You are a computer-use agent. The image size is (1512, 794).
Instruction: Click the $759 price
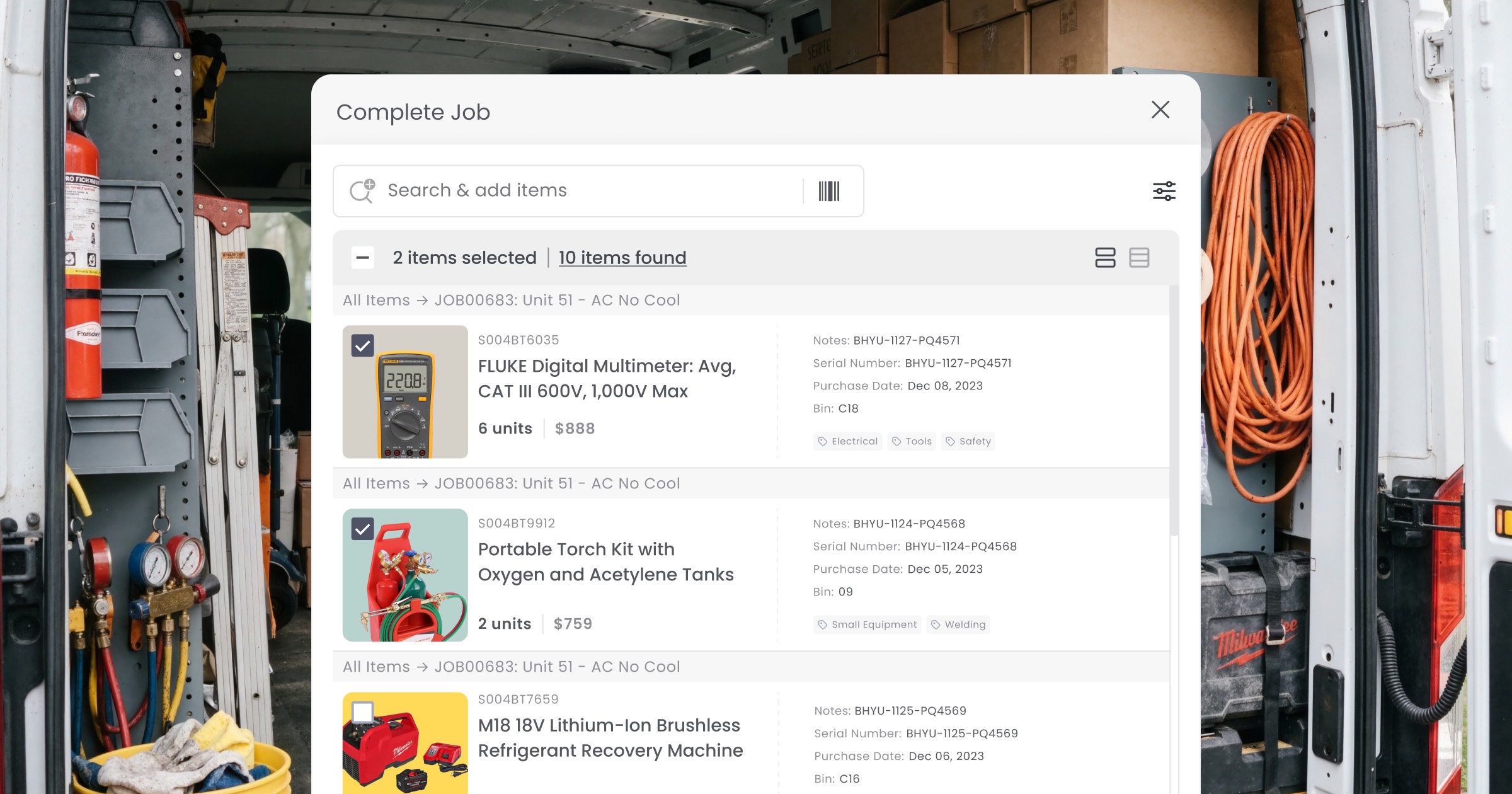coord(573,624)
